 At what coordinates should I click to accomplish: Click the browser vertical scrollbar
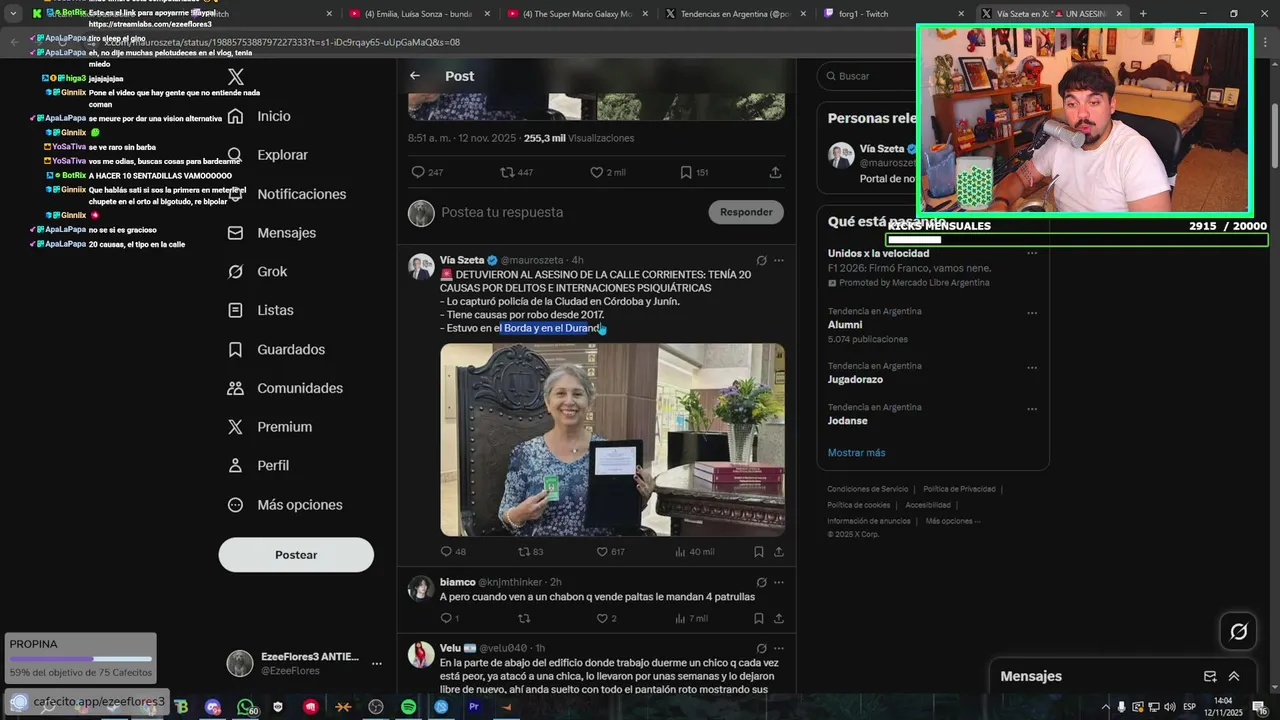click(x=1274, y=135)
